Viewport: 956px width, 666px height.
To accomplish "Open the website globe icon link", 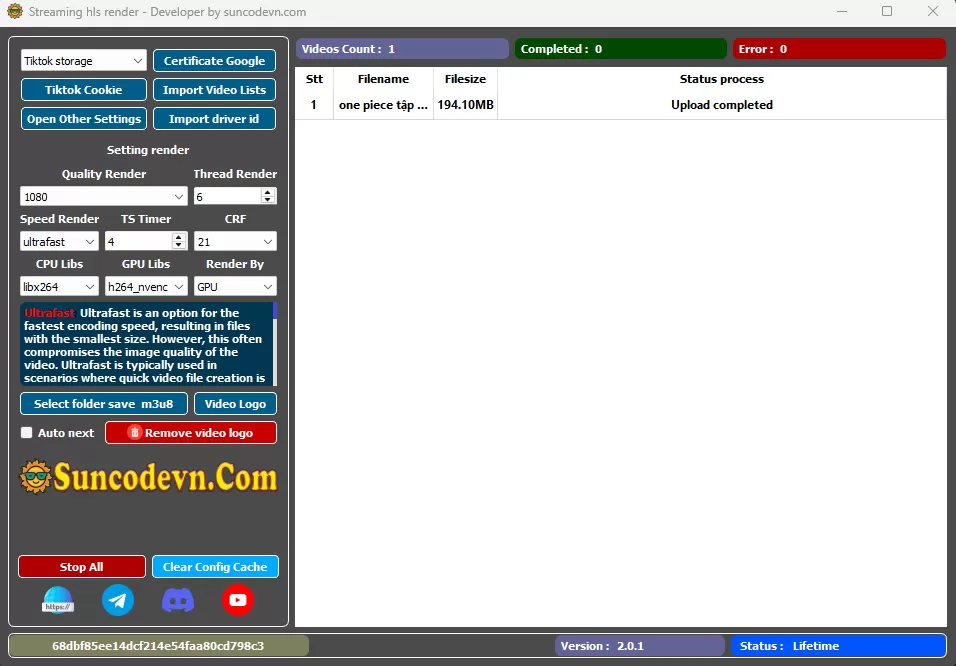I will (x=58, y=600).
